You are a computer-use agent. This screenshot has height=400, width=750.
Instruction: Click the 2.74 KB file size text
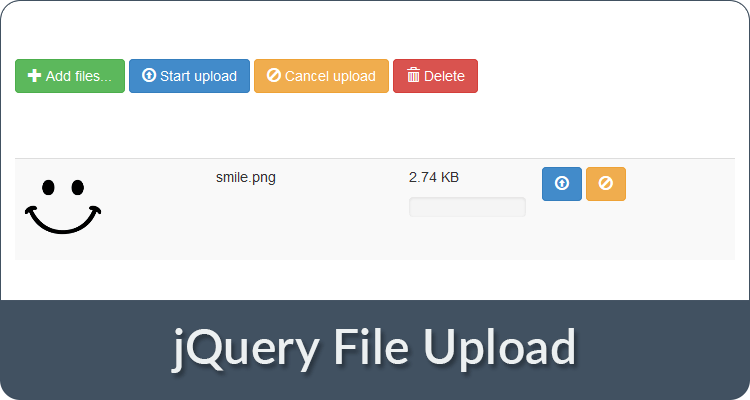434,178
